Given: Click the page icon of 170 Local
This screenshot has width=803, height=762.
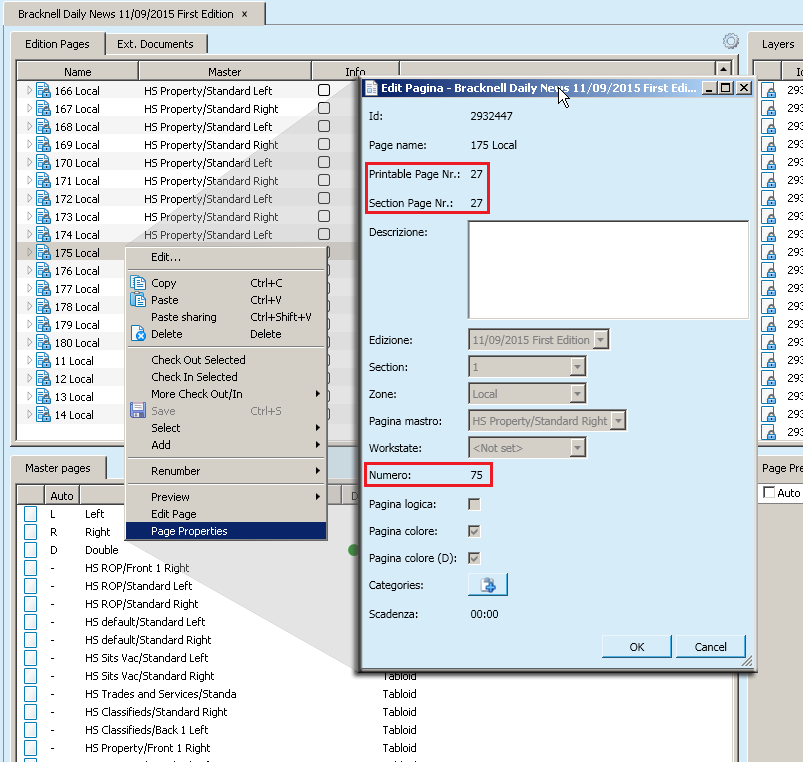Looking at the screenshot, I should (x=44, y=163).
